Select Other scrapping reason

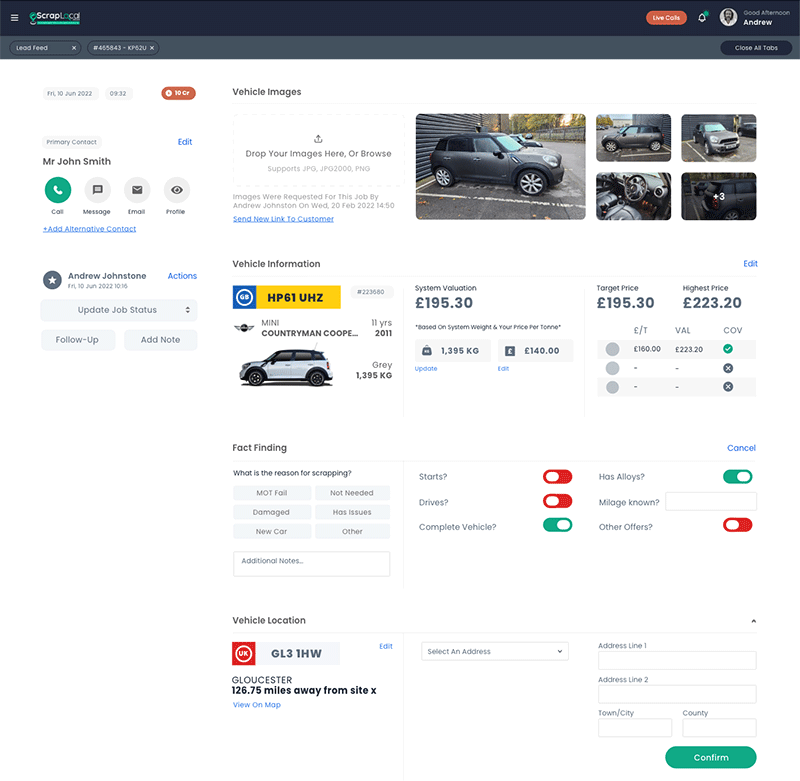point(352,532)
